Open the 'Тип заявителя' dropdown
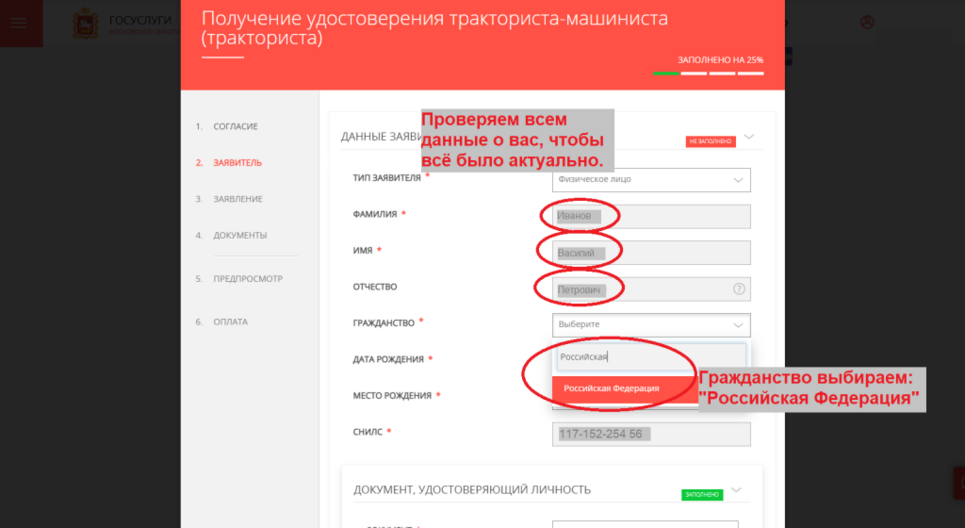 tap(650, 180)
